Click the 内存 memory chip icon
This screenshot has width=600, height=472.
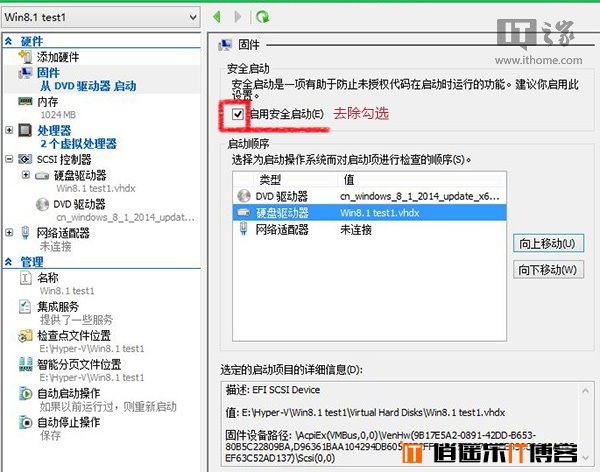[x=25, y=101]
